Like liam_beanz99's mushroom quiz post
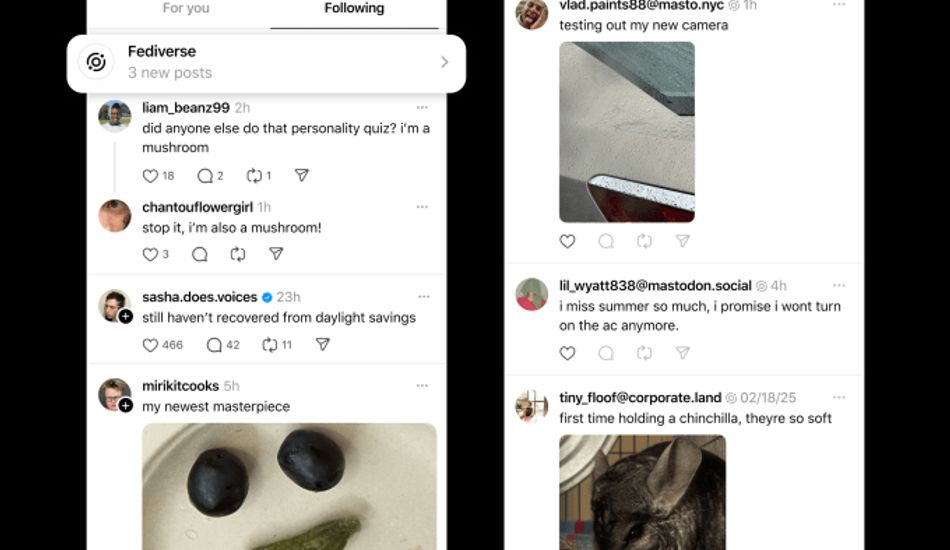 click(151, 176)
